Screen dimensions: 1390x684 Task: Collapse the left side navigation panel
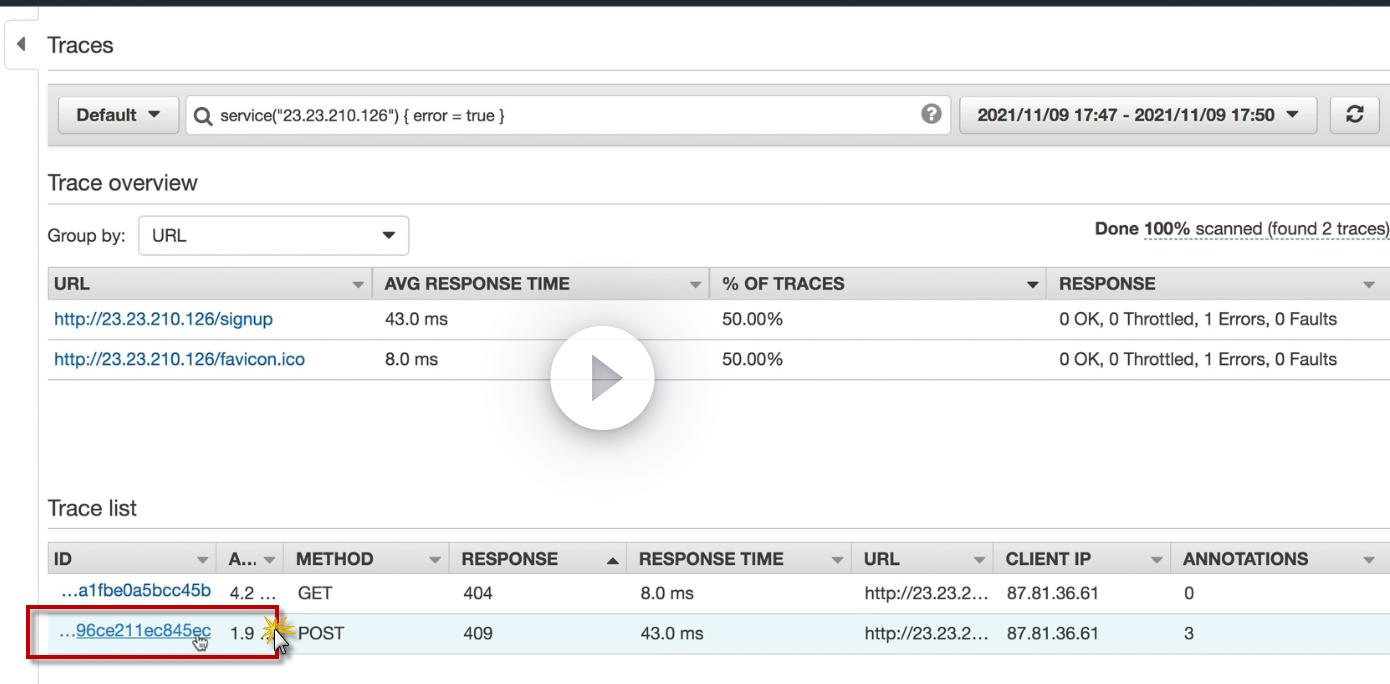[22, 46]
